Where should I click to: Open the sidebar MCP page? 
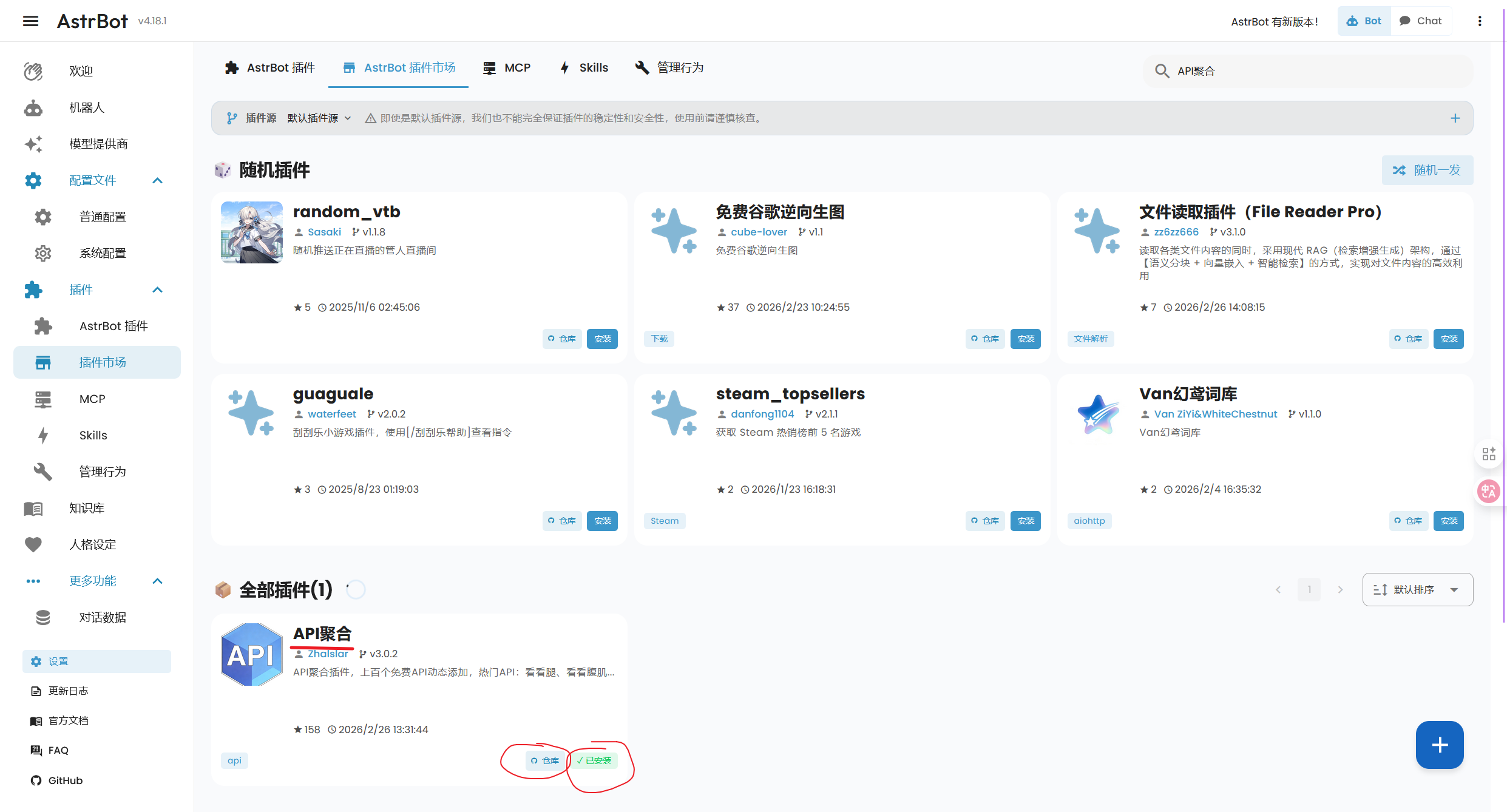tap(97, 399)
